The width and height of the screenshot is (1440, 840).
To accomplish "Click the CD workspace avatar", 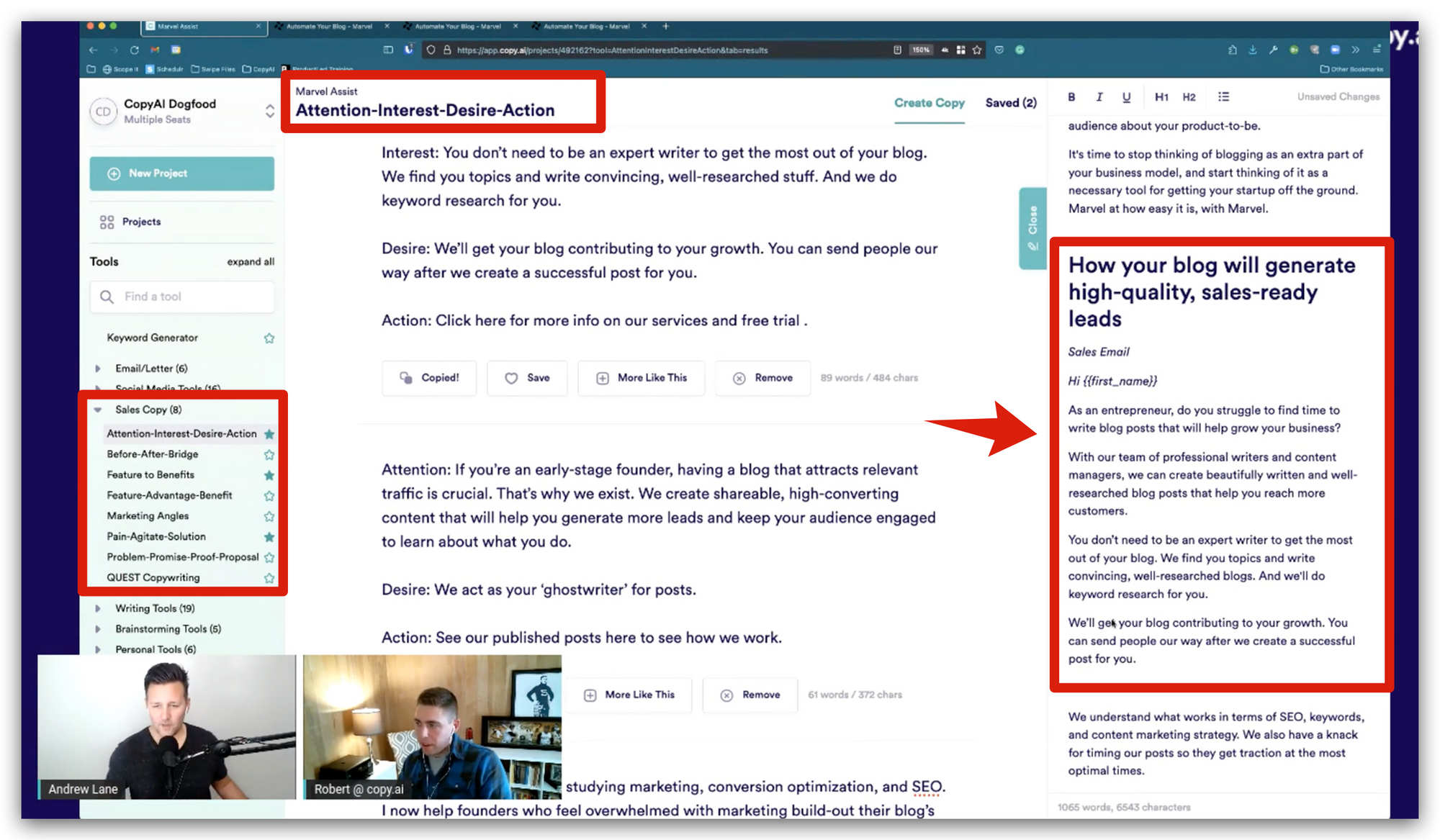I will click(x=103, y=112).
